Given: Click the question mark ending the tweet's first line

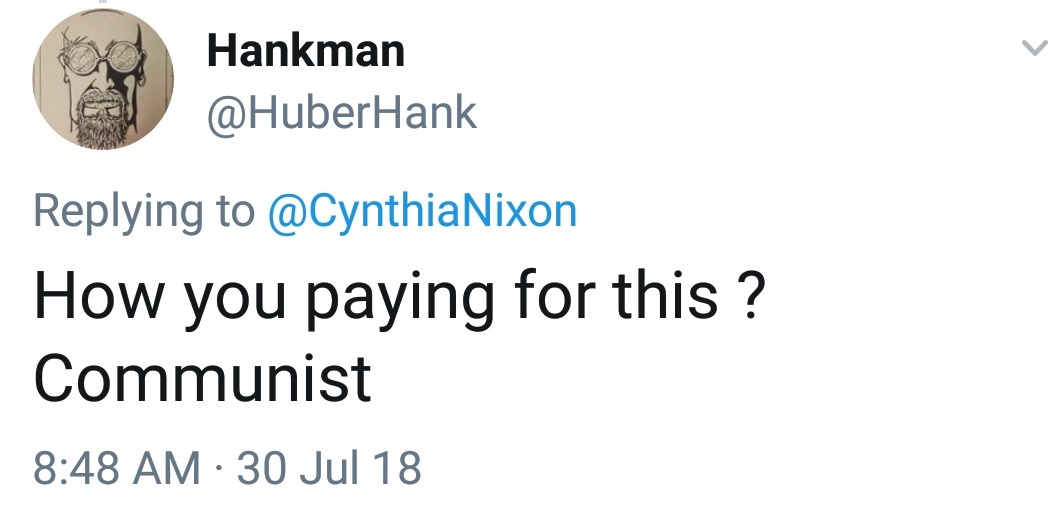Looking at the screenshot, I should pos(740,296).
